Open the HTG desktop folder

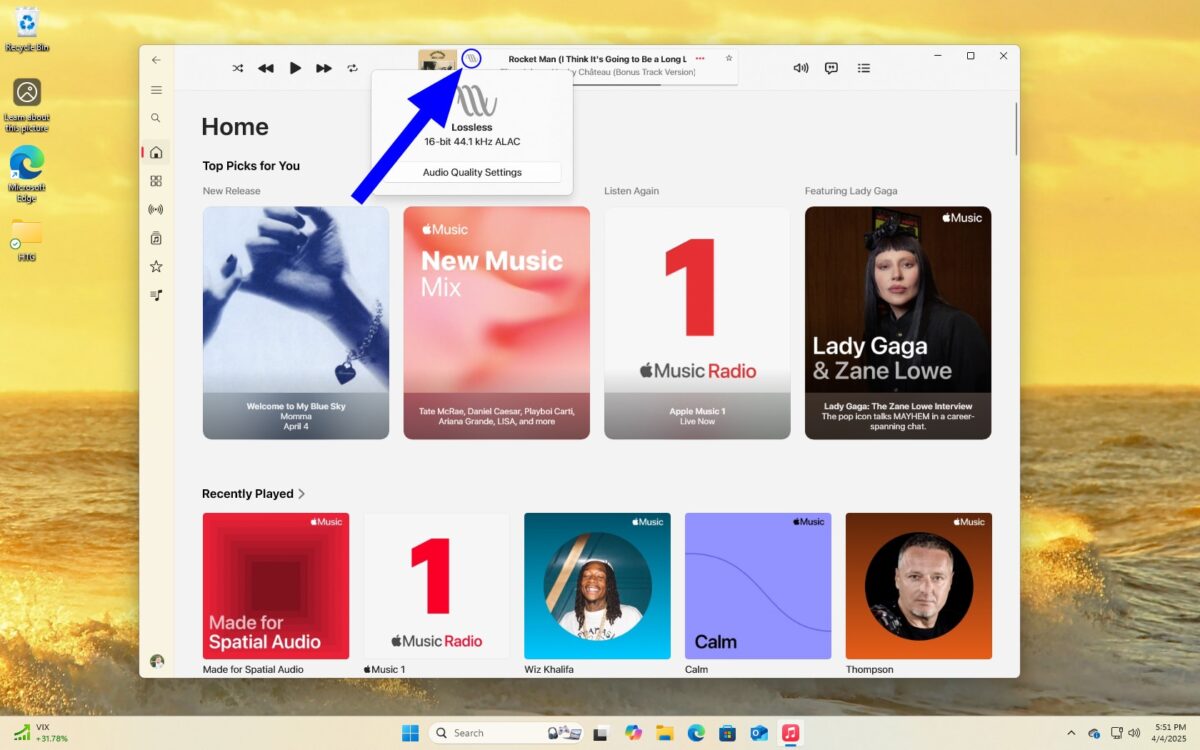point(27,240)
